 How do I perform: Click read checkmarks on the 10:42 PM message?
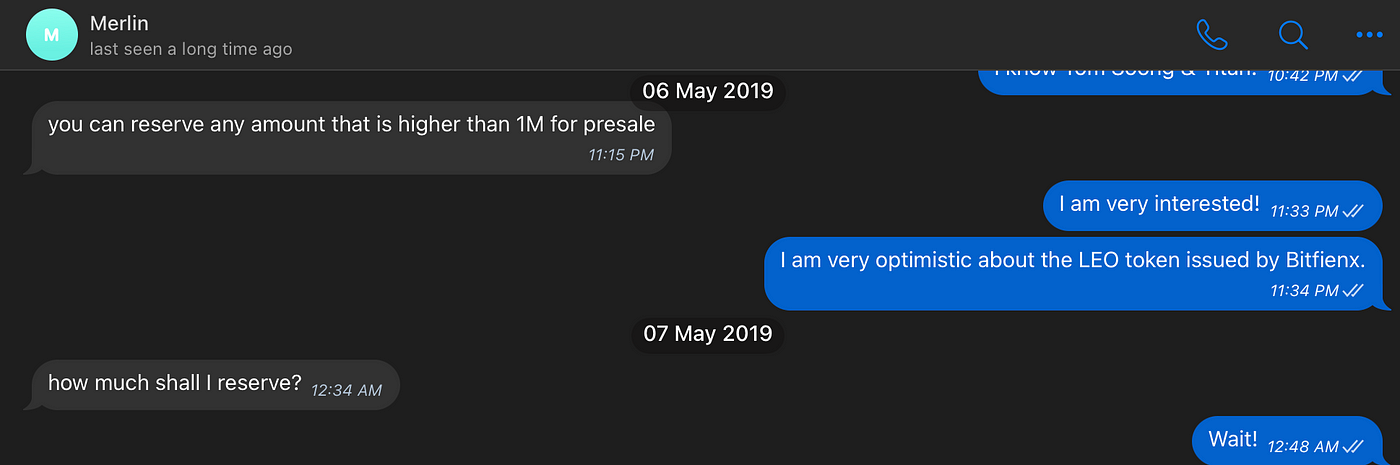pos(1352,75)
